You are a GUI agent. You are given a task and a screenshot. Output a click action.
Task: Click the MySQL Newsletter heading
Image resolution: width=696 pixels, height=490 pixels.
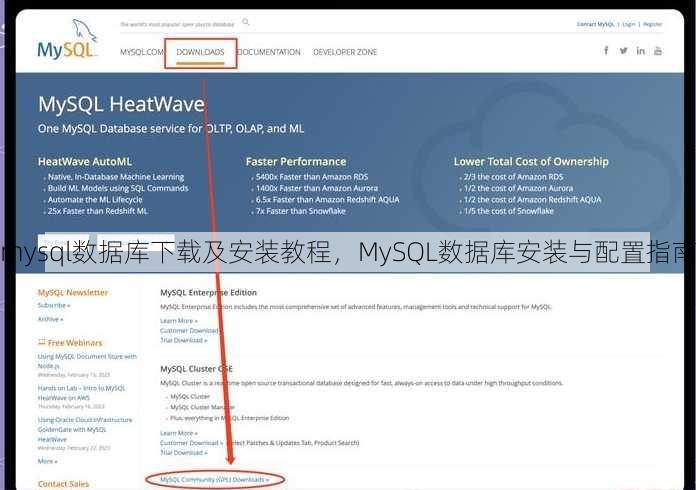(73, 292)
